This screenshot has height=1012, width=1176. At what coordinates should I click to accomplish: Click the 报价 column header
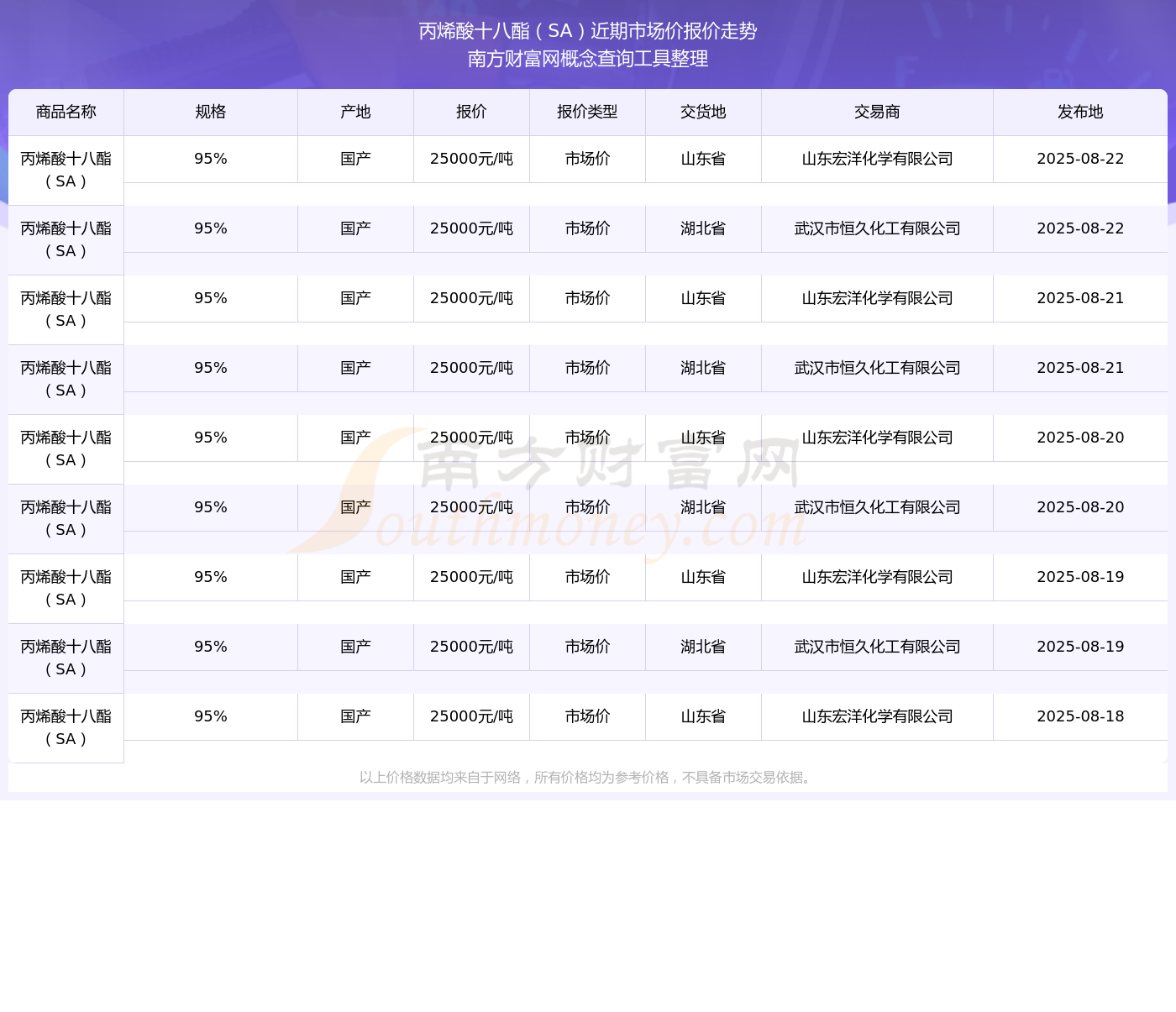[x=472, y=112]
